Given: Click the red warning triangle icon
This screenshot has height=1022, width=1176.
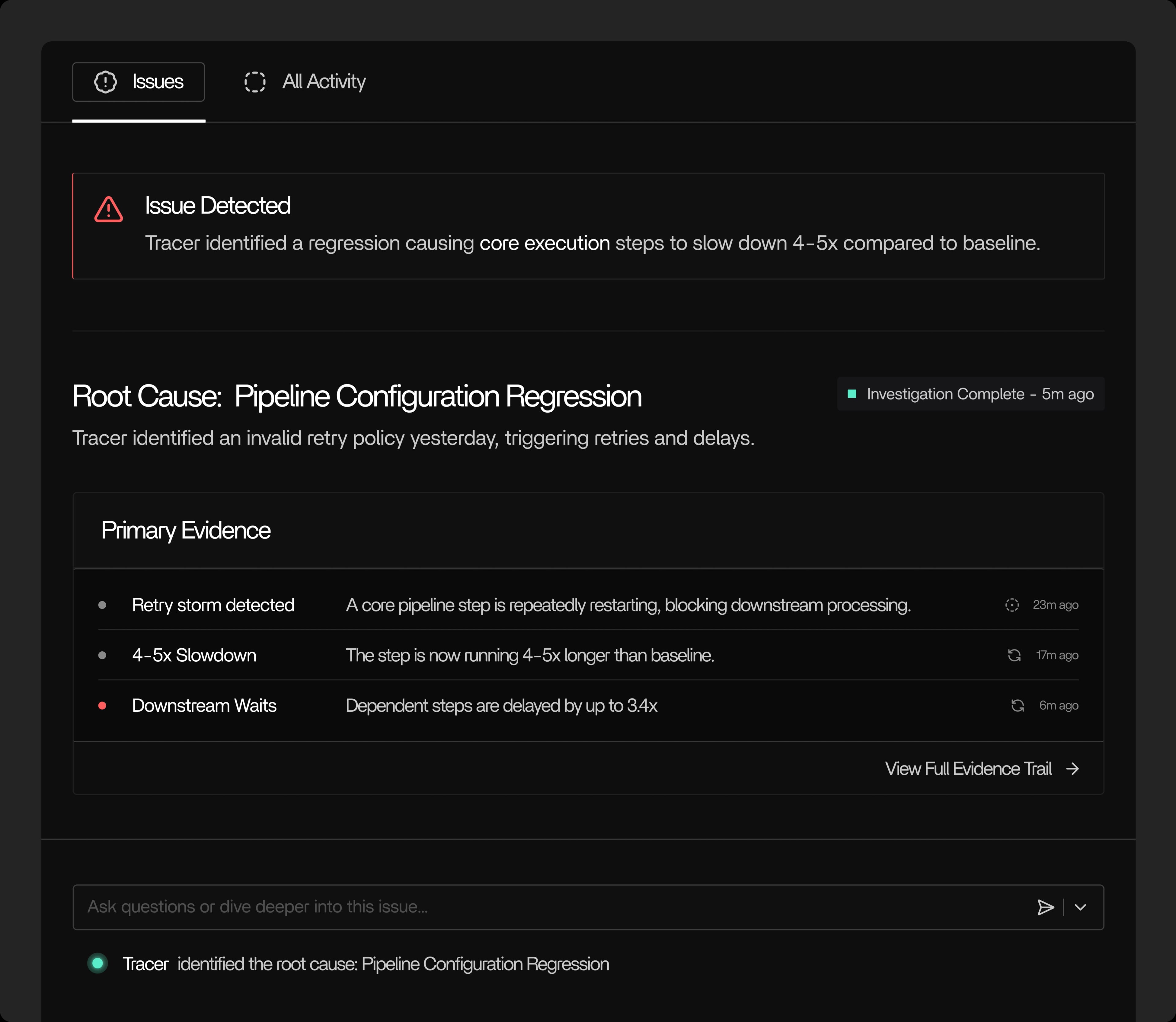Looking at the screenshot, I should (108, 209).
